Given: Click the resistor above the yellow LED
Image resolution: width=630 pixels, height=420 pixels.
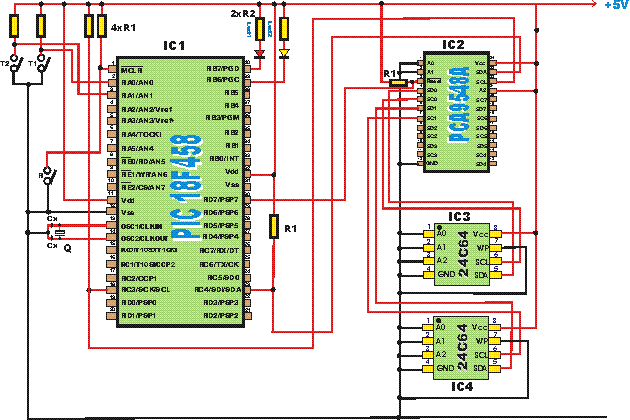Looking at the screenshot, I should tap(284, 29).
